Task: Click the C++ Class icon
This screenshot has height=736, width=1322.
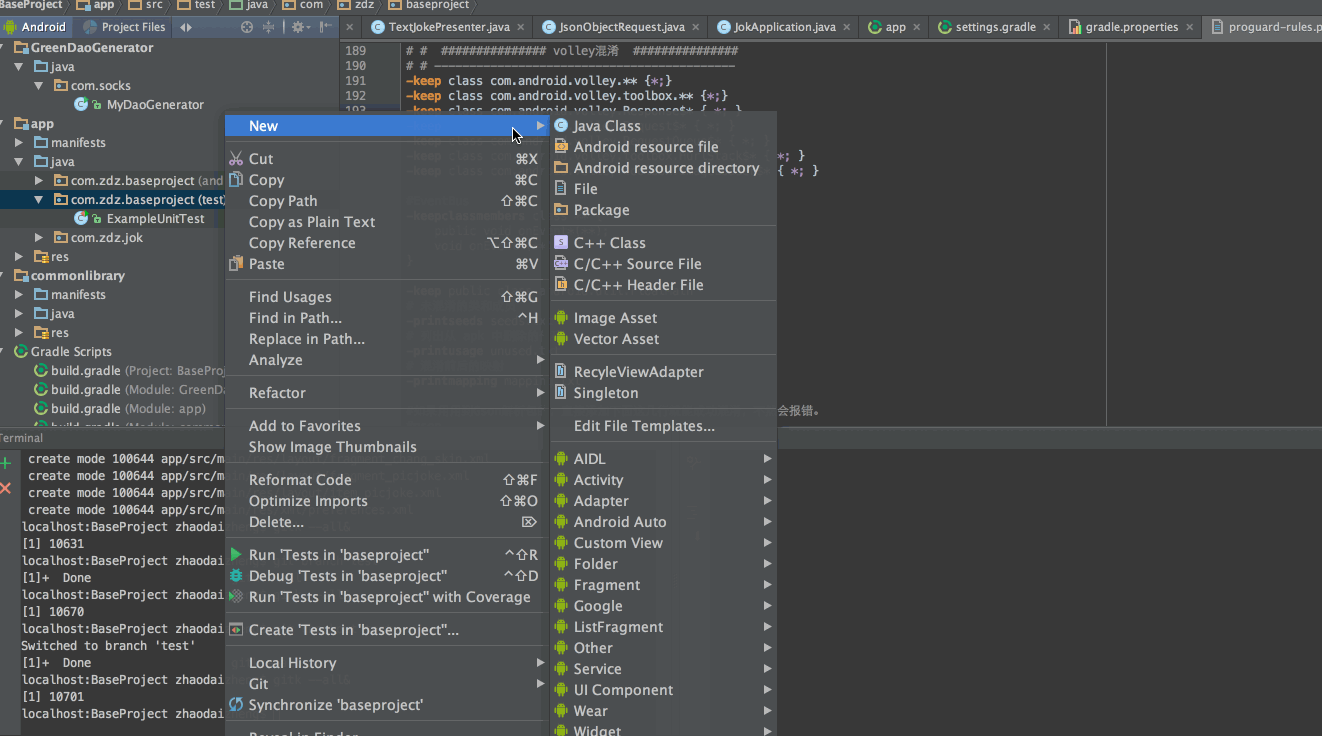Action: click(561, 242)
